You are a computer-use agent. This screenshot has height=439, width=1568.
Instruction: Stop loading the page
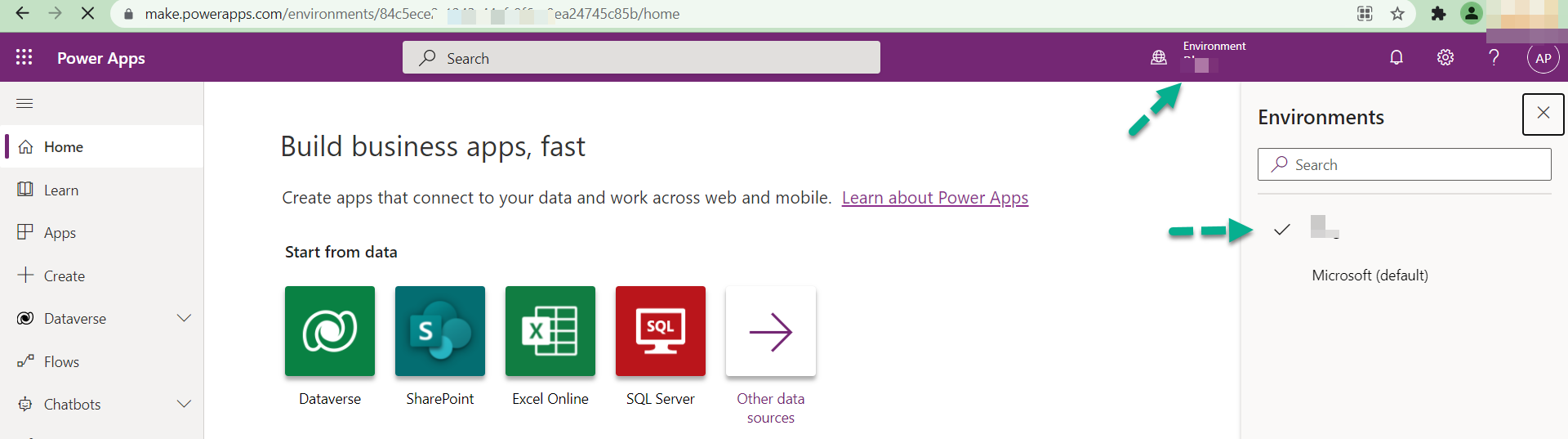coord(87,13)
